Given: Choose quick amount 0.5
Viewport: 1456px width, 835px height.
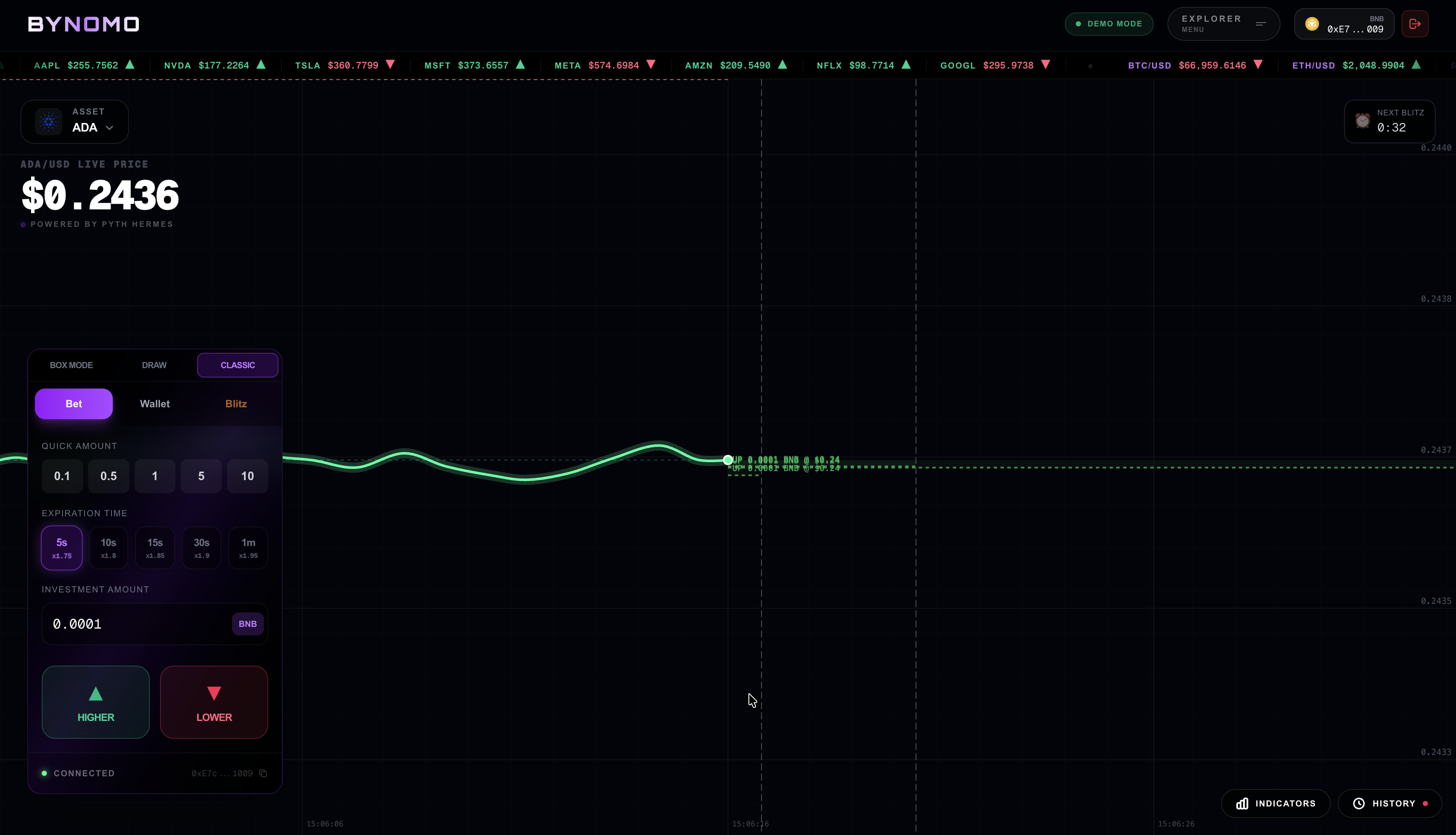Looking at the screenshot, I should coord(109,476).
